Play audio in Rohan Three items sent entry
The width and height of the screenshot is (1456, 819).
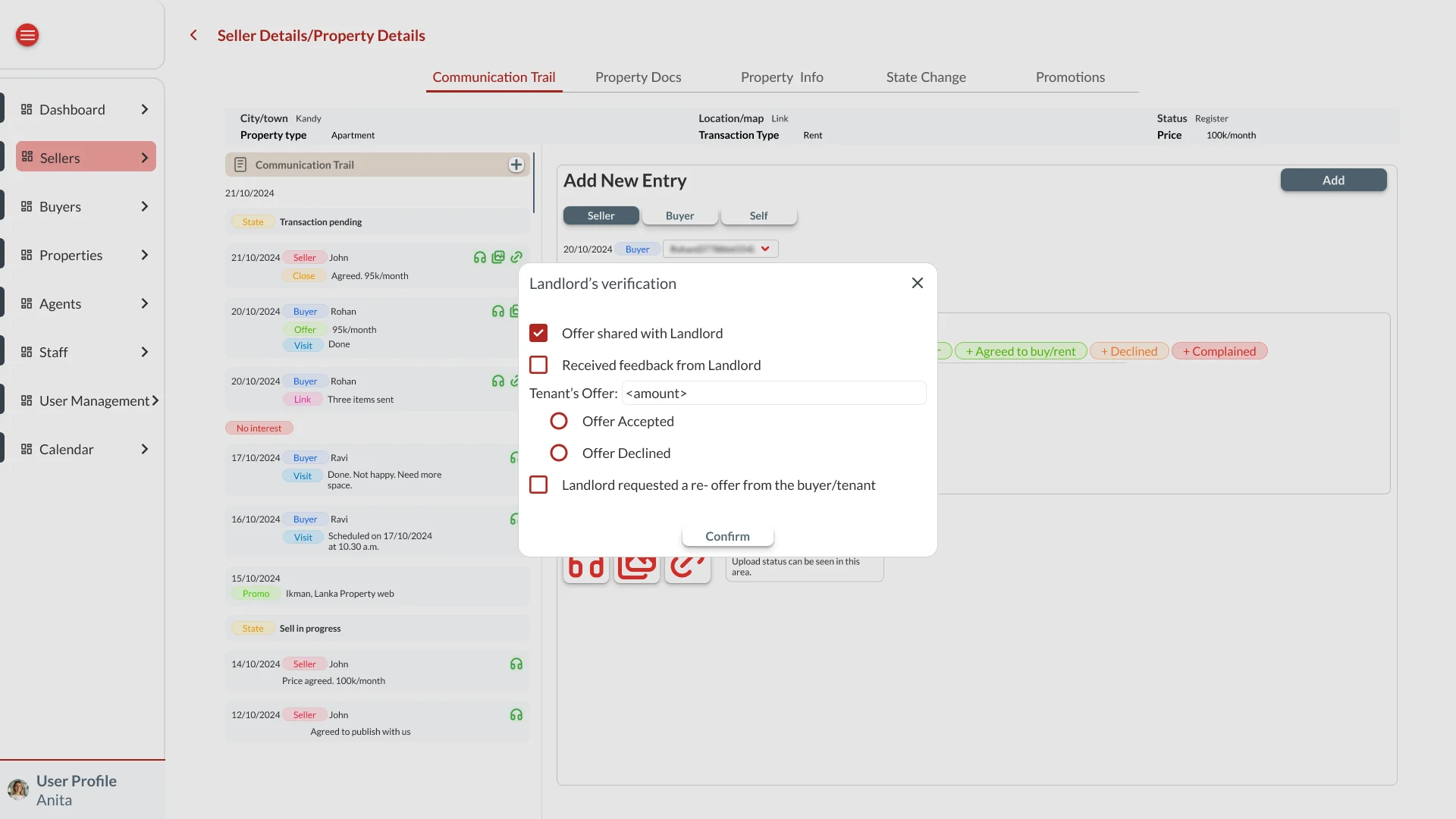(x=498, y=381)
